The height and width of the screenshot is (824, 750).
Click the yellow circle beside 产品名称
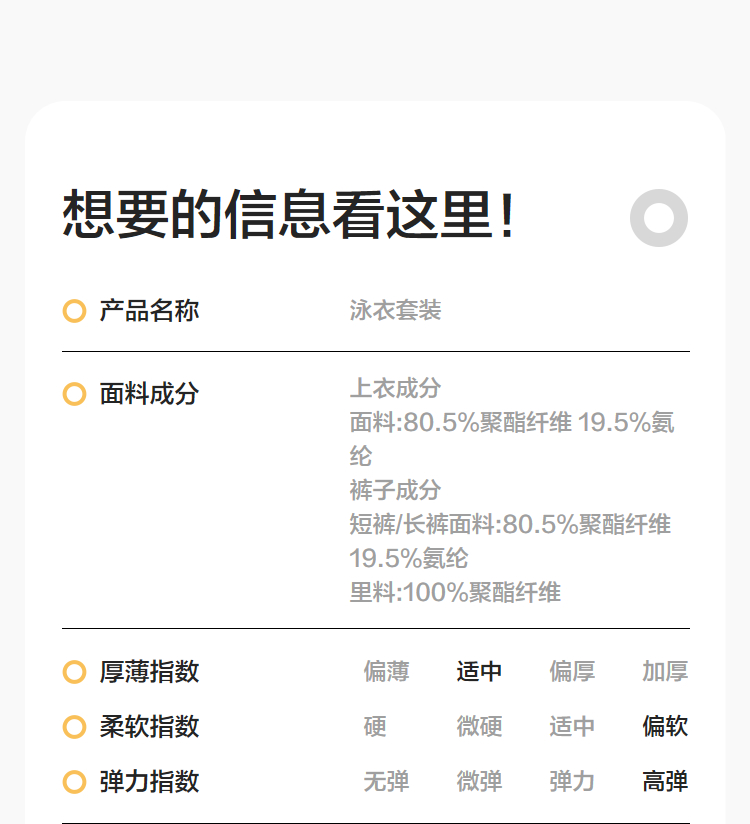click(74, 311)
